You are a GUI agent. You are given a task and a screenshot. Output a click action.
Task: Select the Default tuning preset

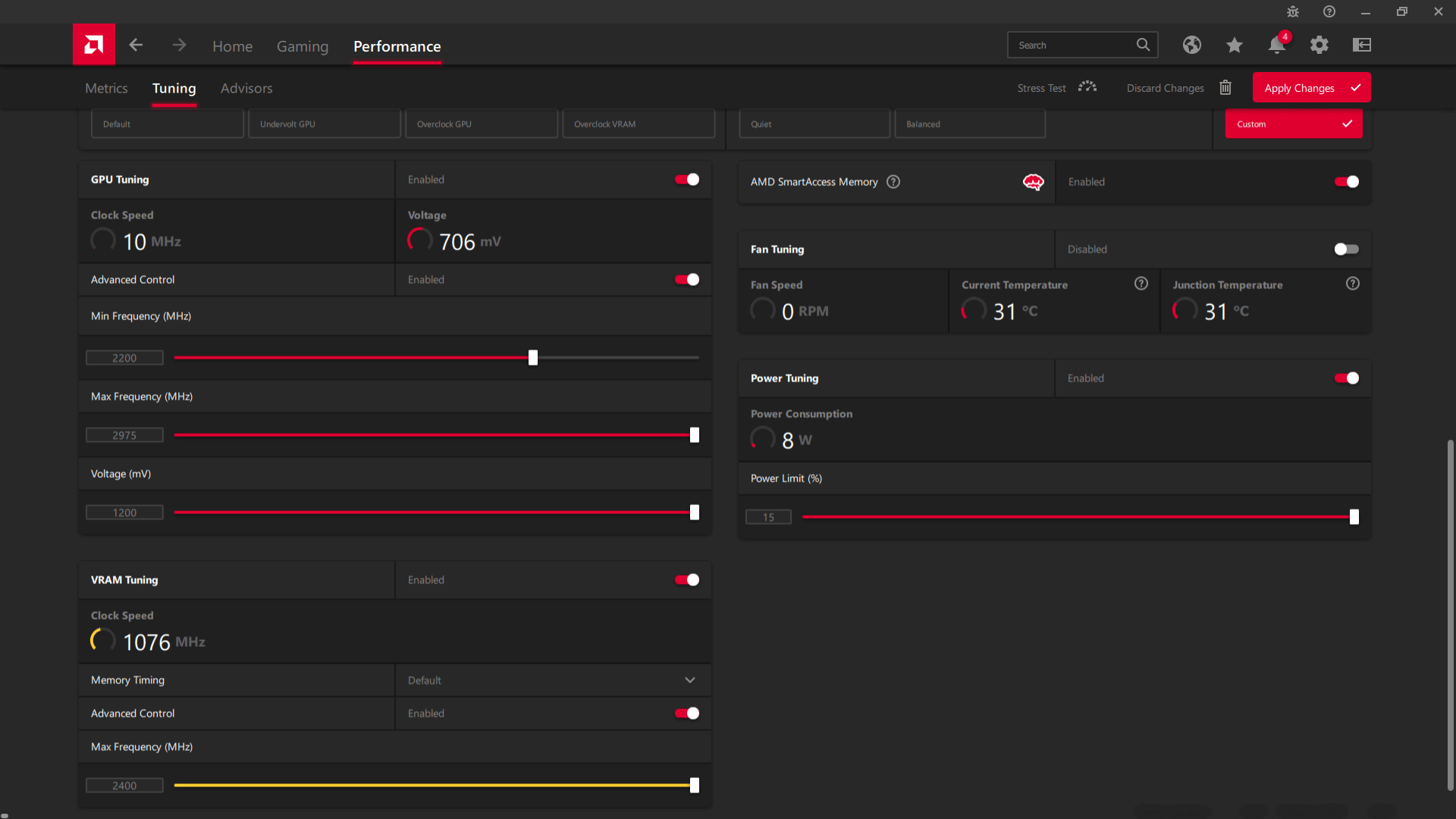pos(168,124)
